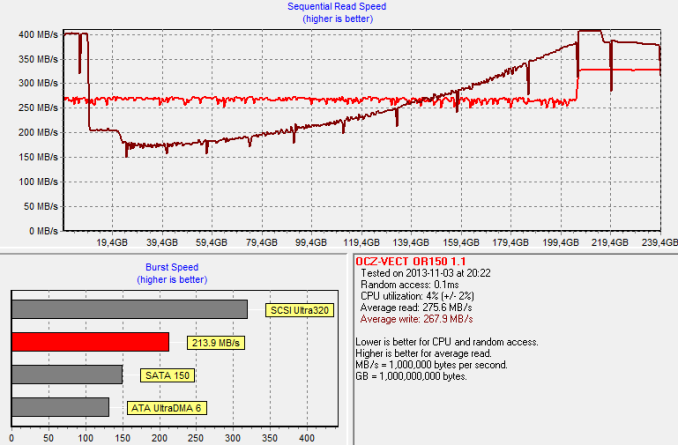
Task: Click the Sequential Read Speed chart title
Action: pos(337,6)
